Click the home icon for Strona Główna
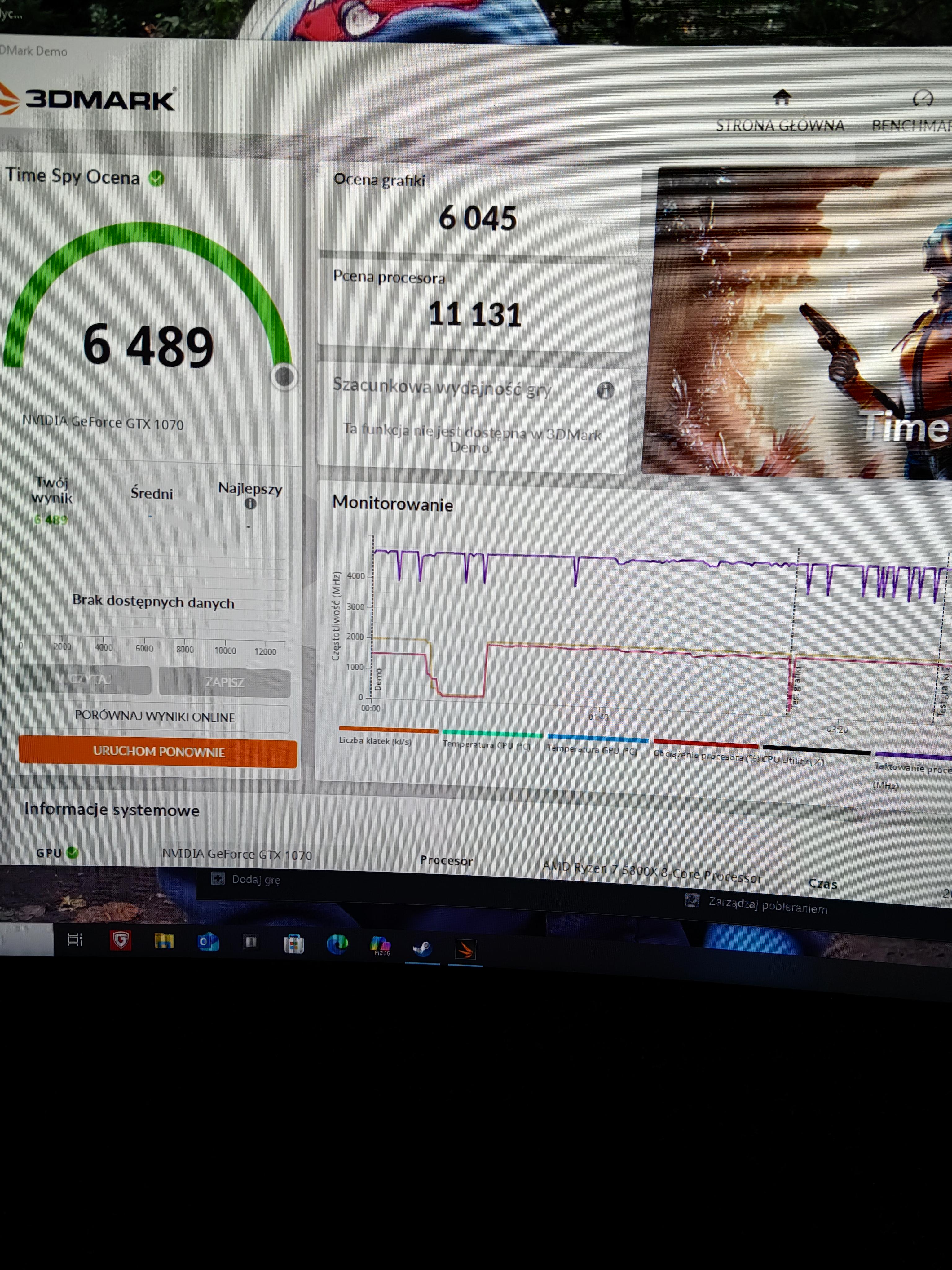 [x=782, y=98]
